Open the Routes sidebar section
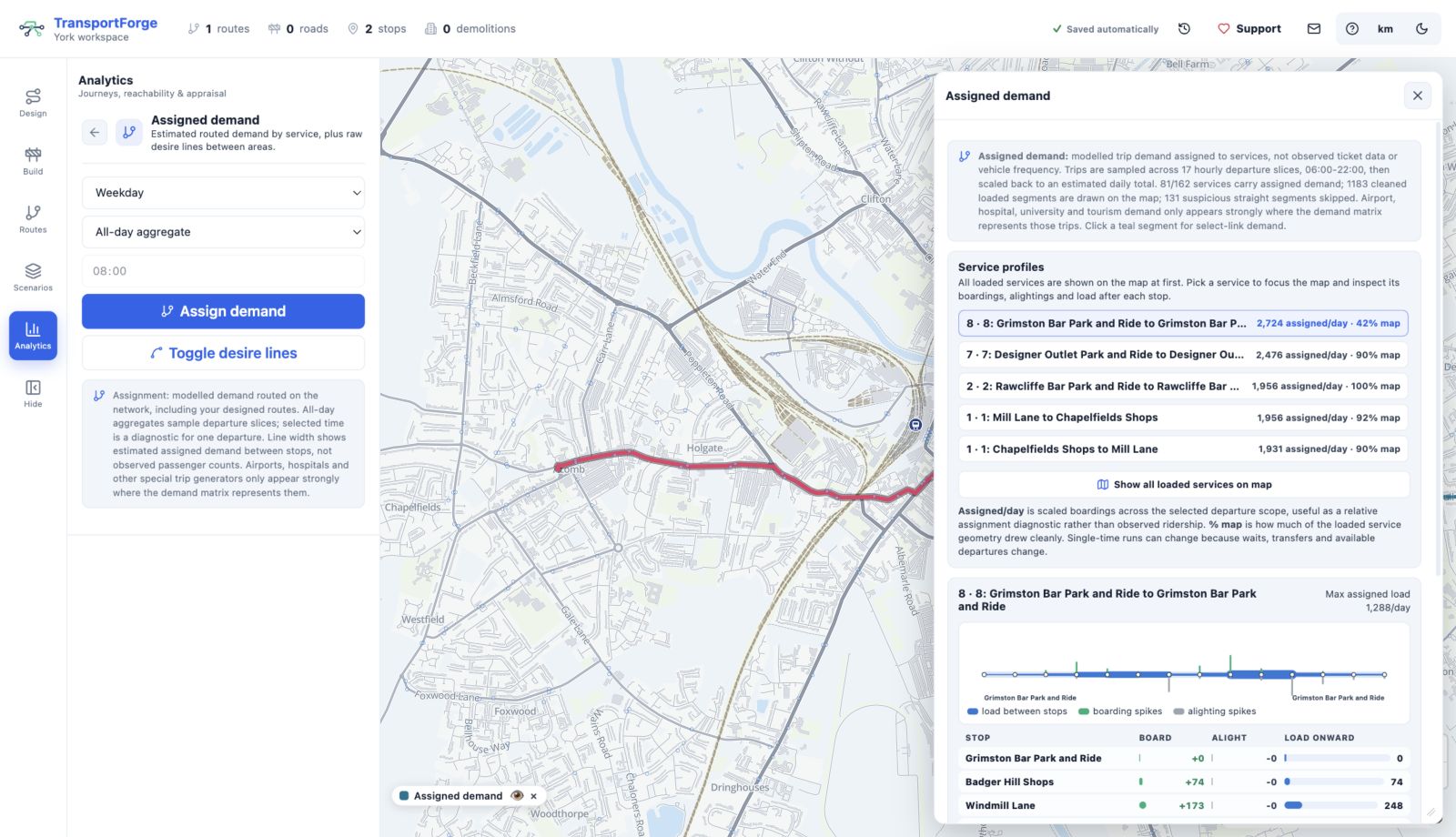1456x837 pixels. click(x=33, y=219)
